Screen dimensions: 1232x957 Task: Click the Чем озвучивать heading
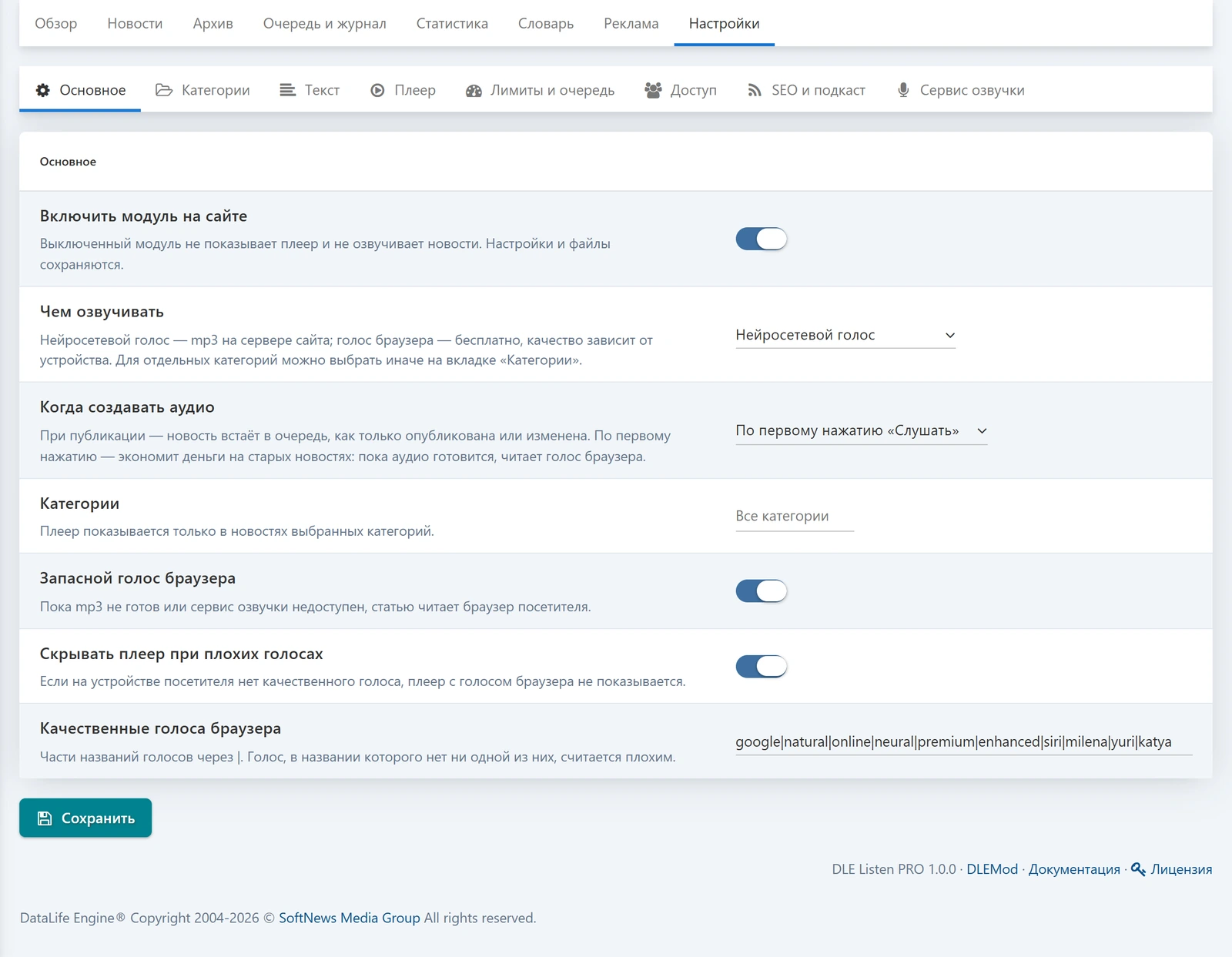pos(102,312)
